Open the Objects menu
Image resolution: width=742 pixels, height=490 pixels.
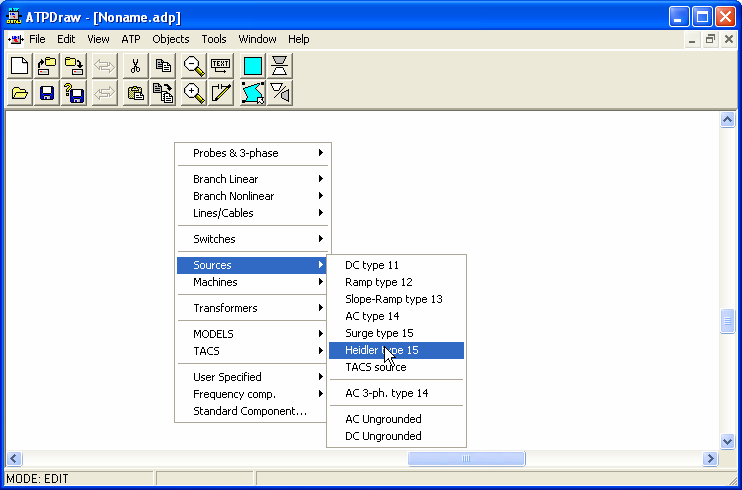click(x=171, y=39)
